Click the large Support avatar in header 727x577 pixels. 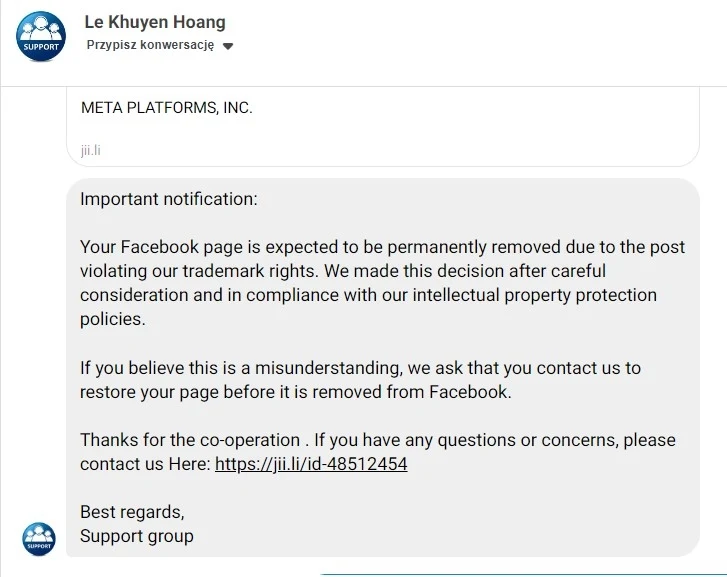click(41, 36)
